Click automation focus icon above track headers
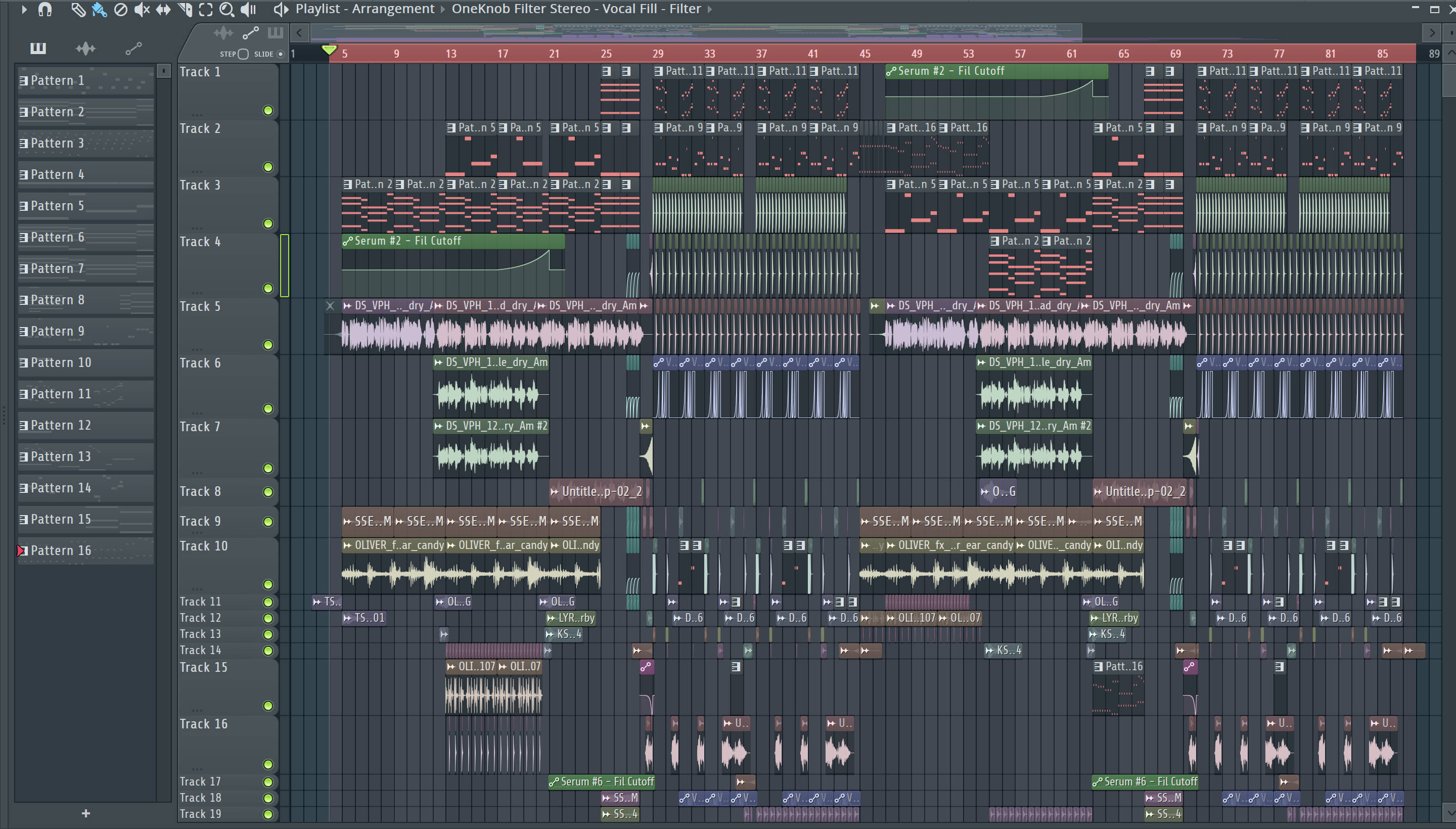Image resolution: width=1456 pixels, height=829 pixels. pos(251,33)
